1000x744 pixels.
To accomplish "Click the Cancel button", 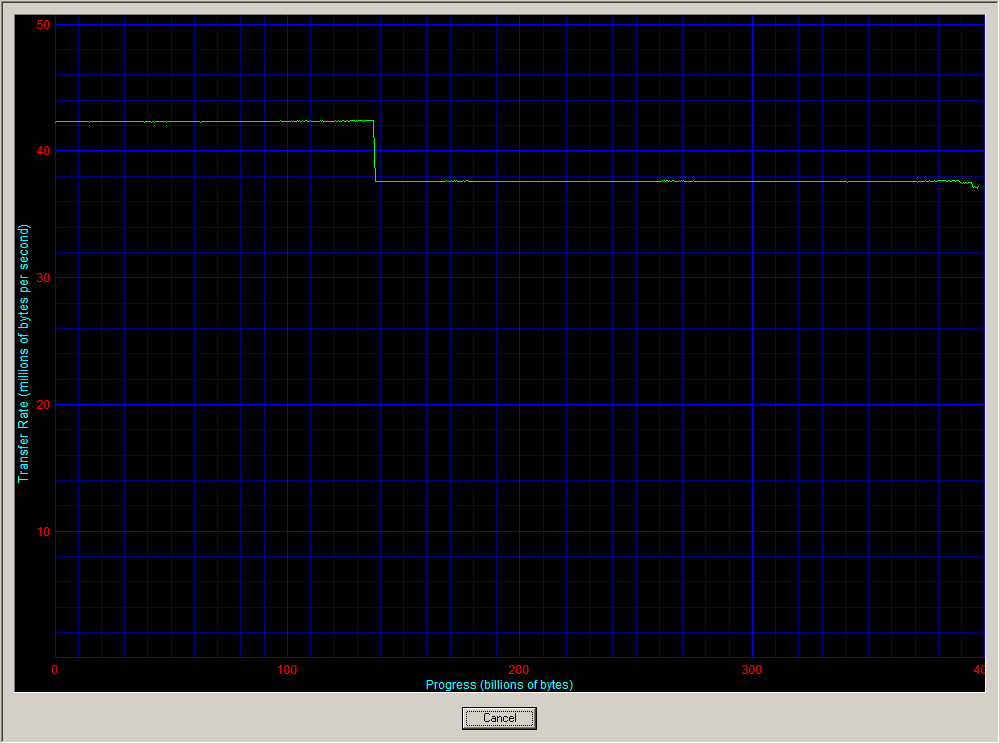I will point(499,718).
